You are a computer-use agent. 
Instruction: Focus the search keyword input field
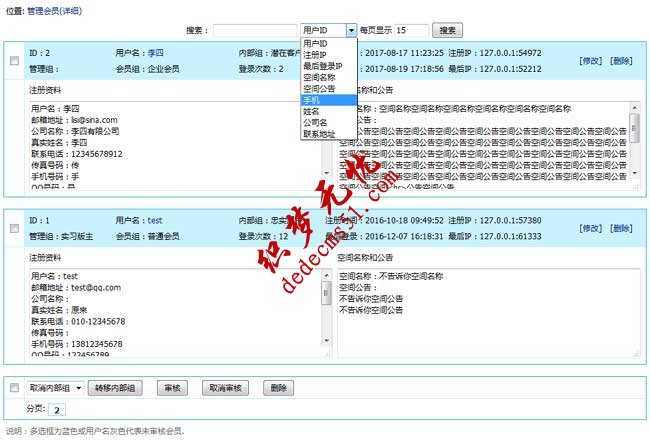(x=255, y=30)
